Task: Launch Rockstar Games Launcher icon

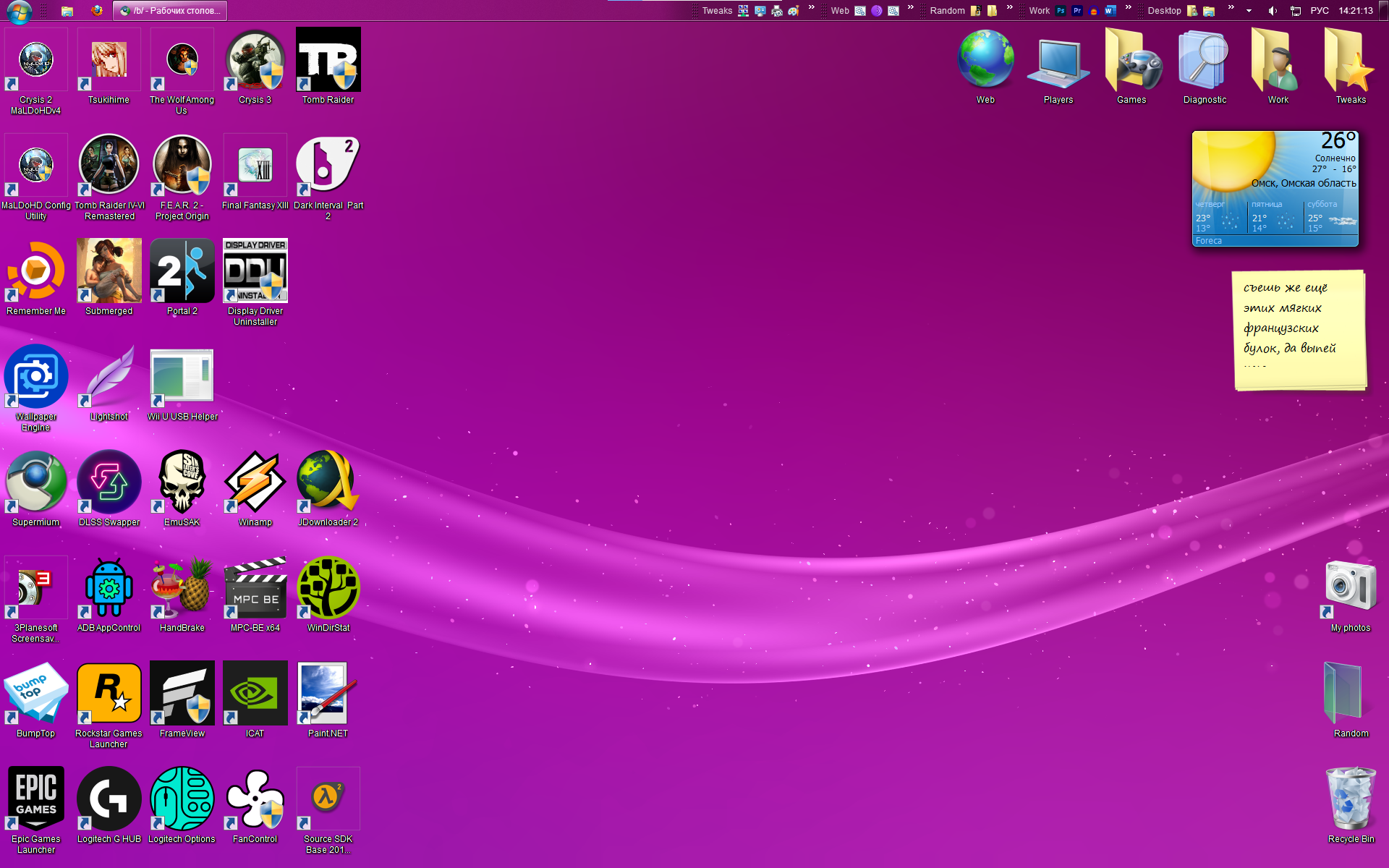Action: 109,694
